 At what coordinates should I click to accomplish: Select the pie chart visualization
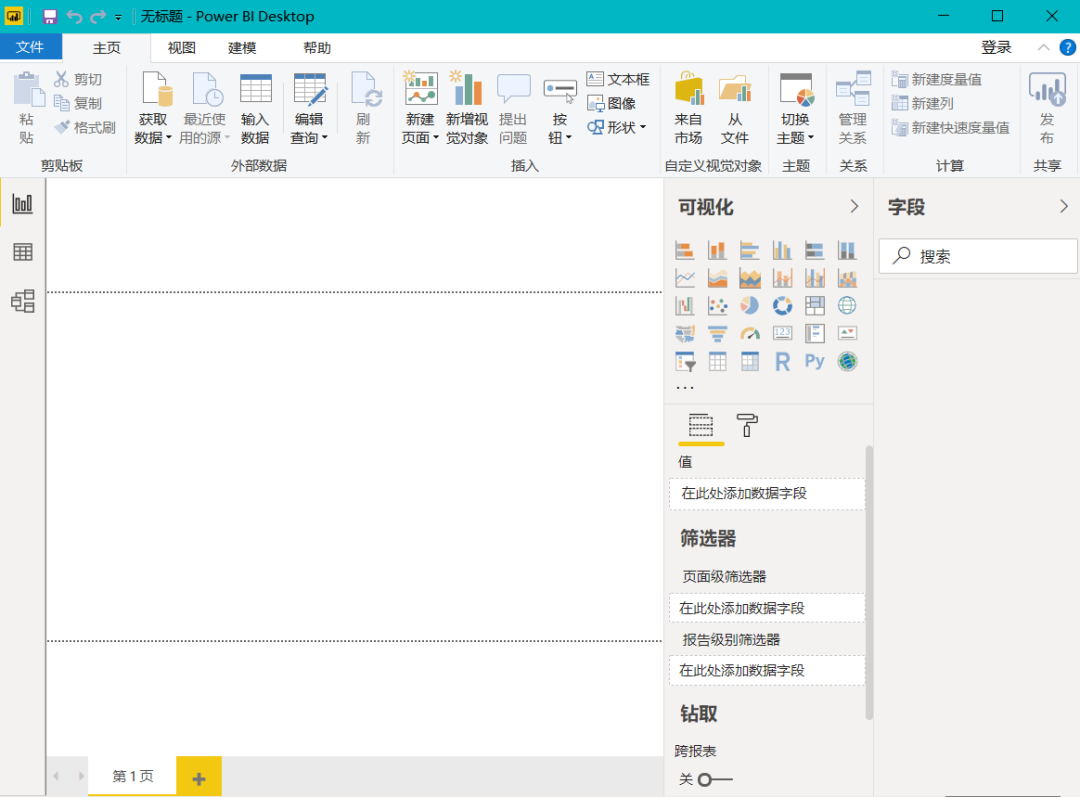[749, 306]
